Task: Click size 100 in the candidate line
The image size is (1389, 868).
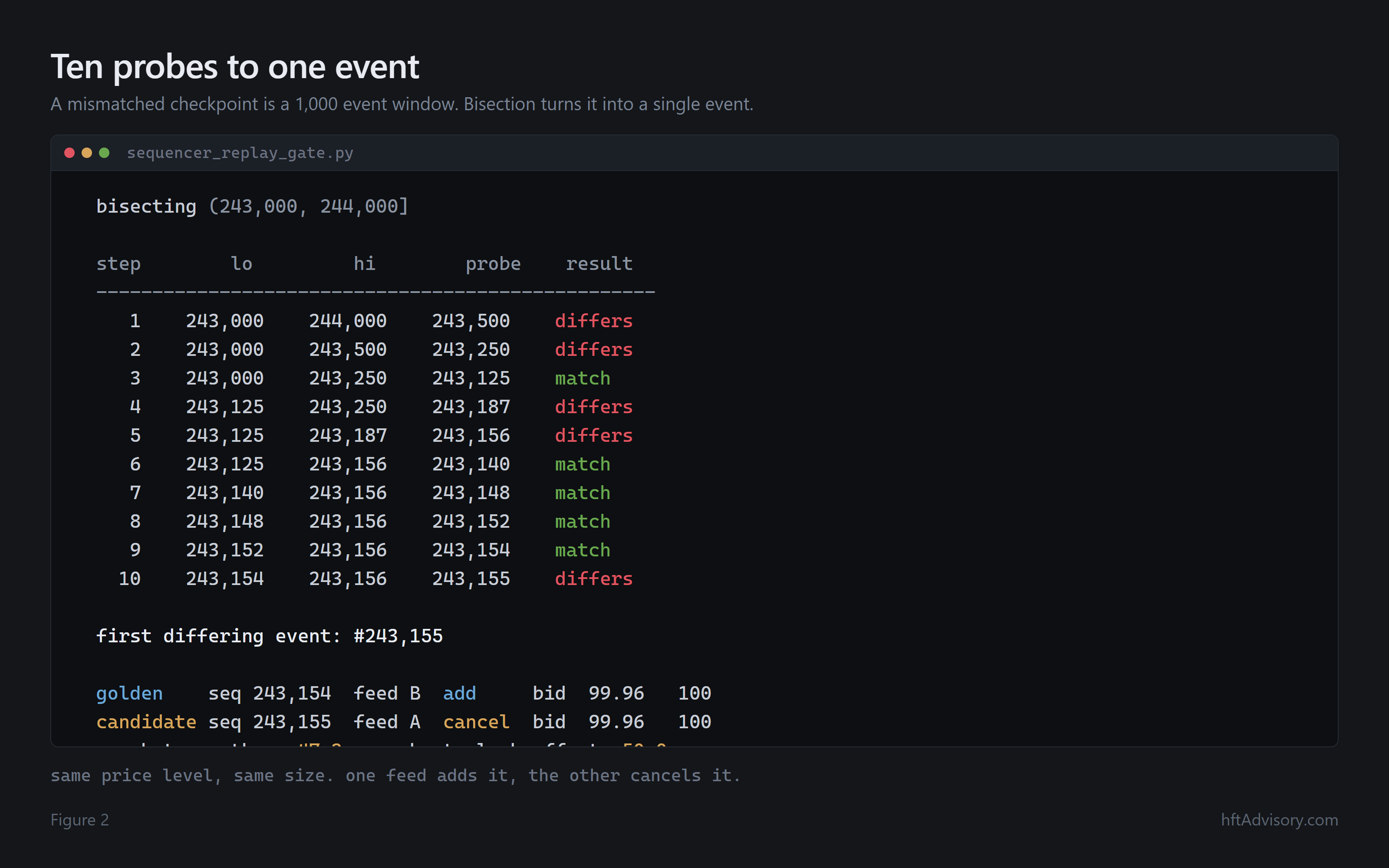Action: pos(694,722)
